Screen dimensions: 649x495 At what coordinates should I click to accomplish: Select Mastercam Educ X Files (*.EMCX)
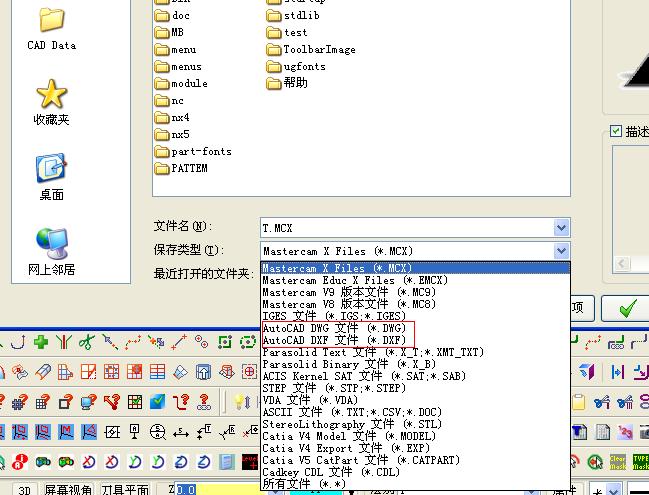pos(415,280)
